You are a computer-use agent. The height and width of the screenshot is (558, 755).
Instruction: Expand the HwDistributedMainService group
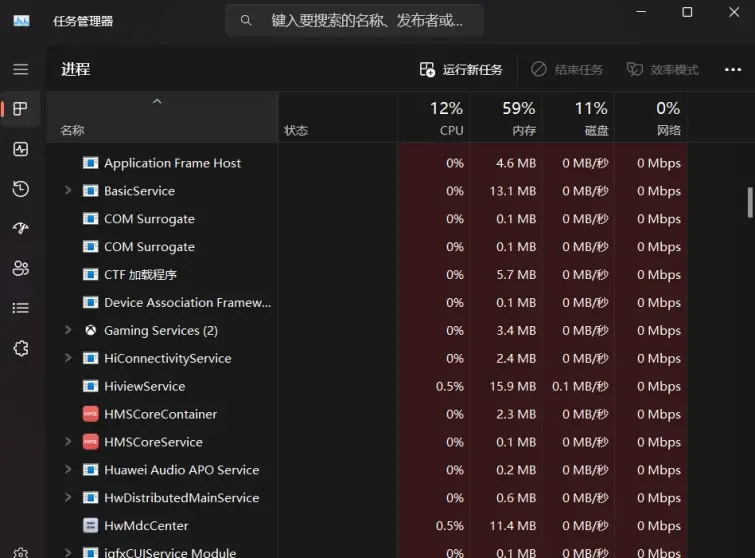click(68, 498)
